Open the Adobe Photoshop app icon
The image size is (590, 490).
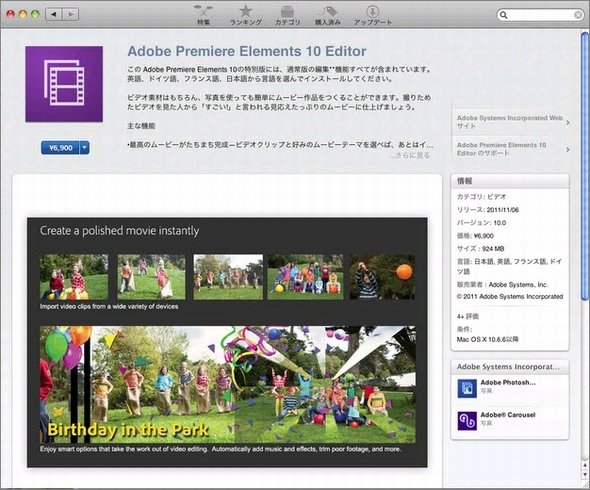[467, 388]
